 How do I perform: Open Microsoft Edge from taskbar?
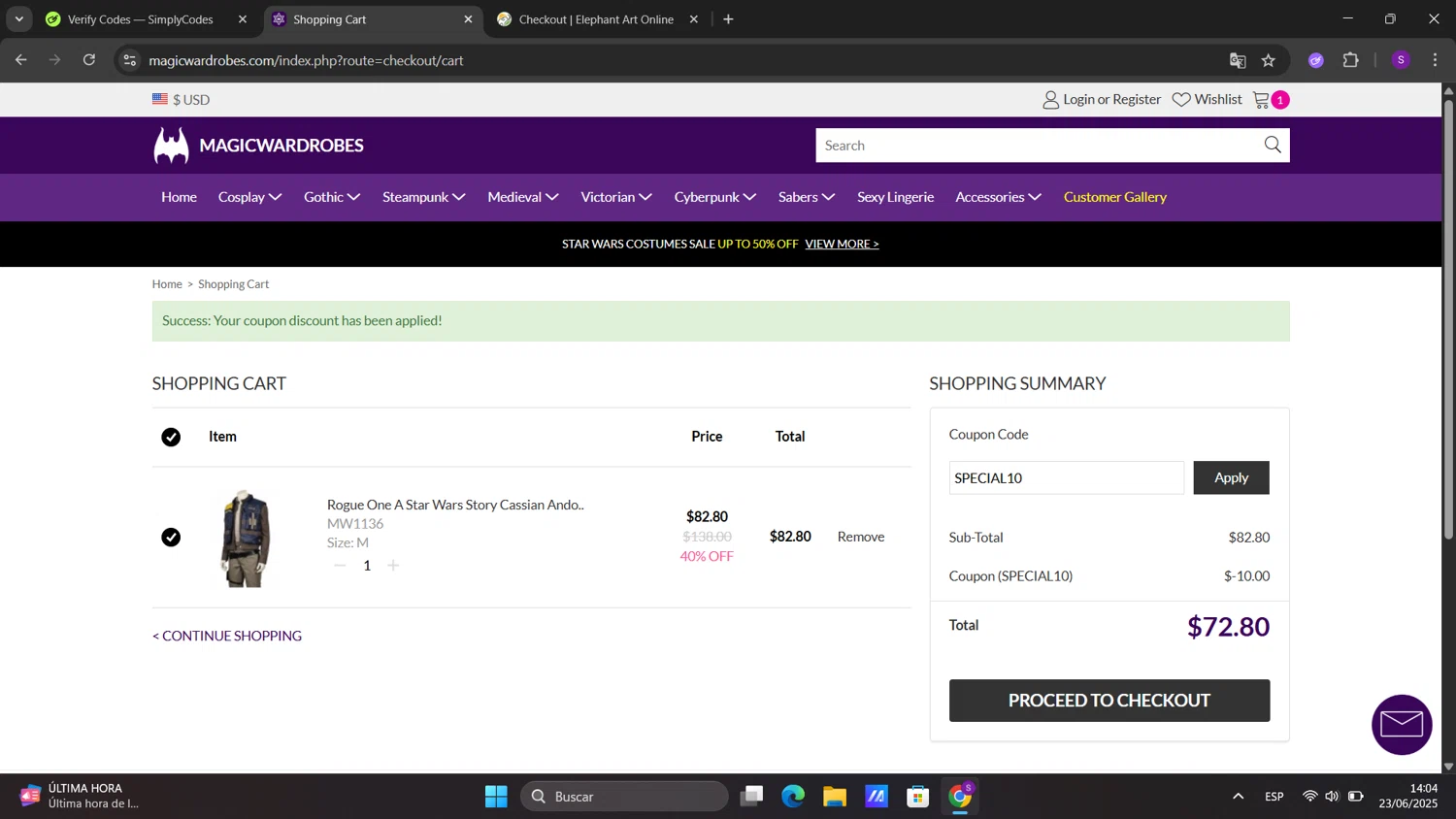click(793, 797)
